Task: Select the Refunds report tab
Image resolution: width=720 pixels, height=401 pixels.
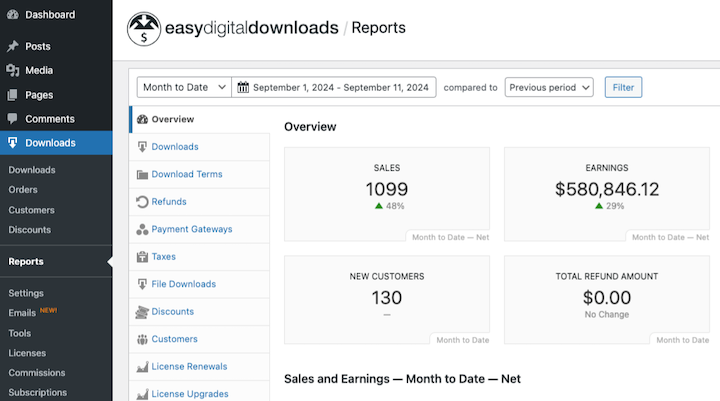Action: coord(199,202)
